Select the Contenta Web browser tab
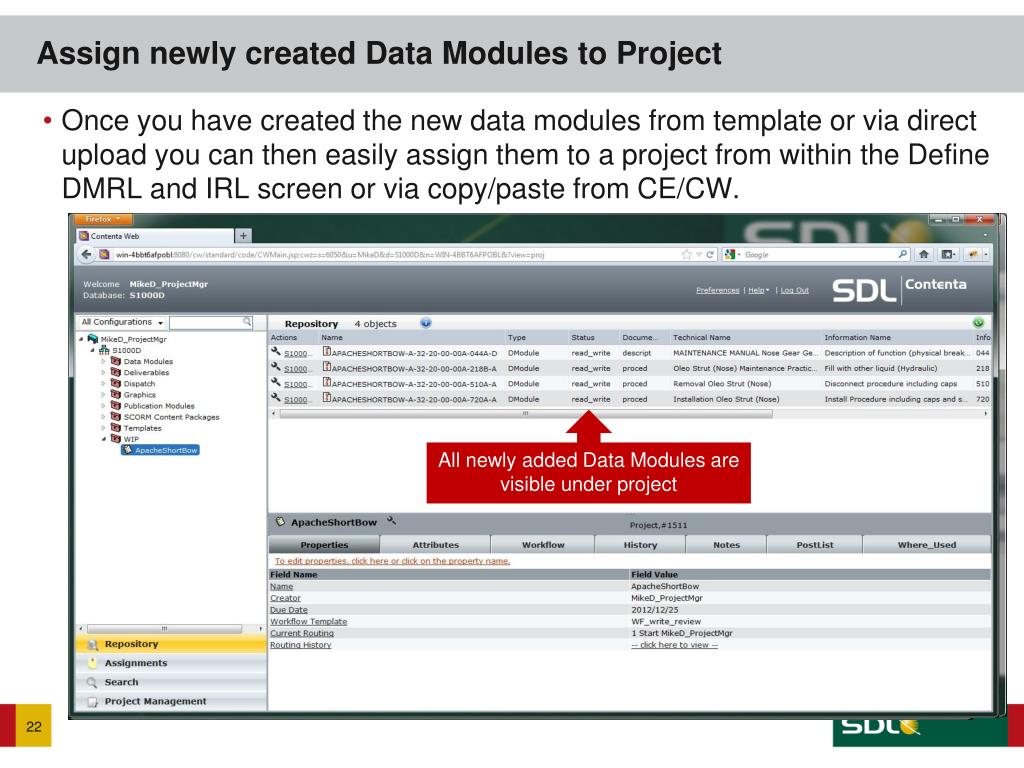The width and height of the screenshot is (1024, 768). point(155,236)
